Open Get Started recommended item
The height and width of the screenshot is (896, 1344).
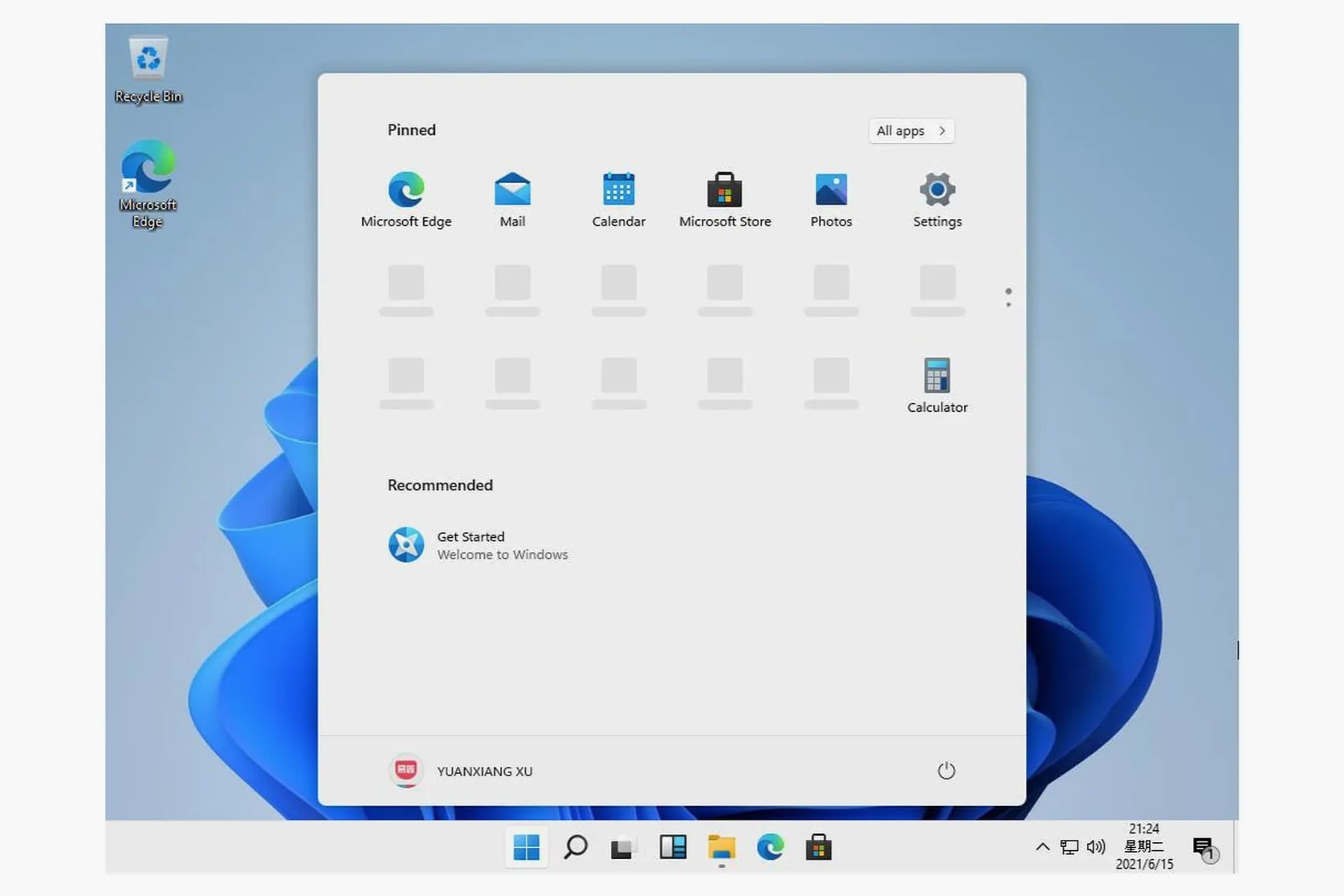click(x=478, y=545)
